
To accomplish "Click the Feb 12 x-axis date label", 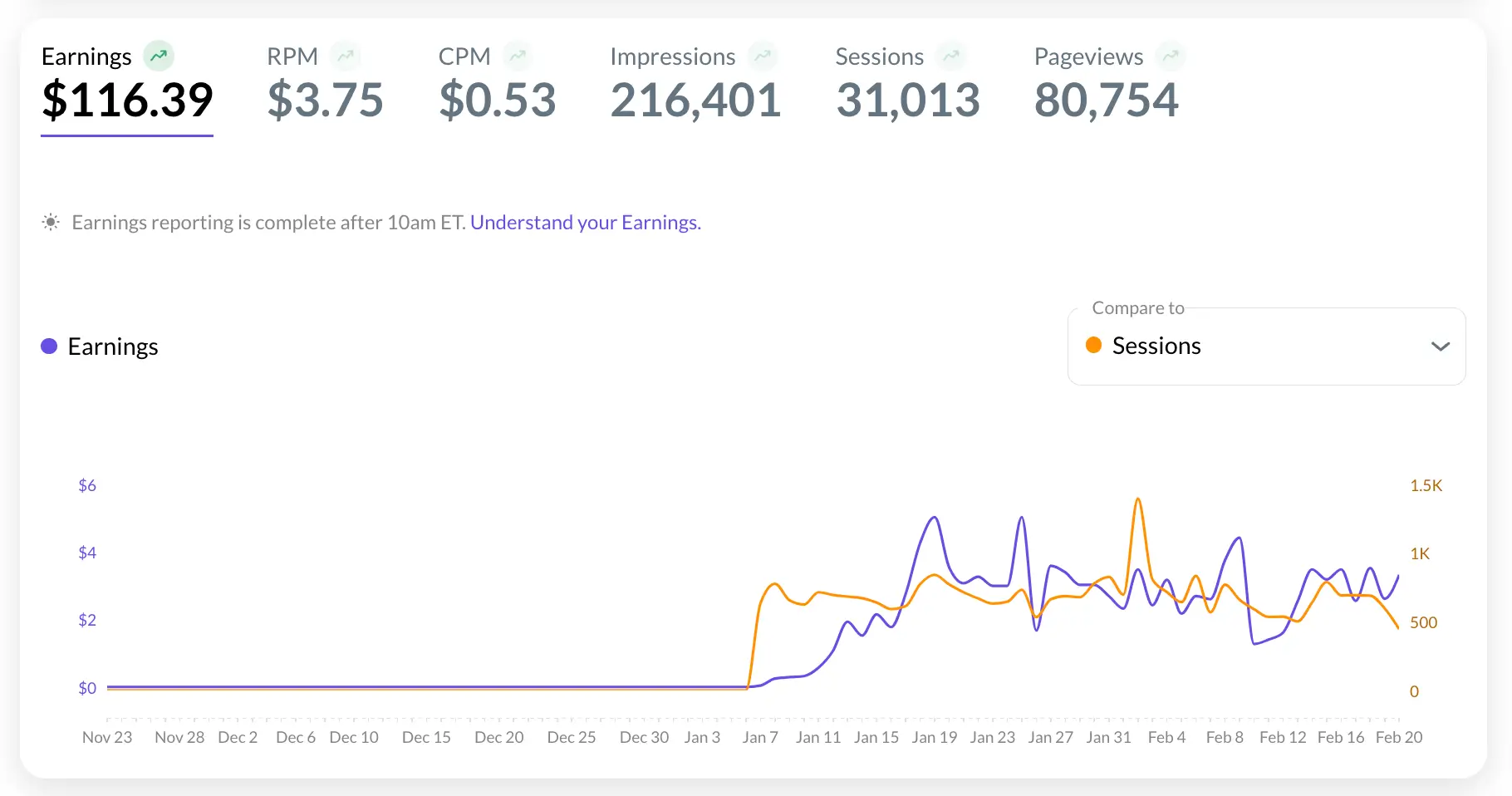I will [1283, 737].
